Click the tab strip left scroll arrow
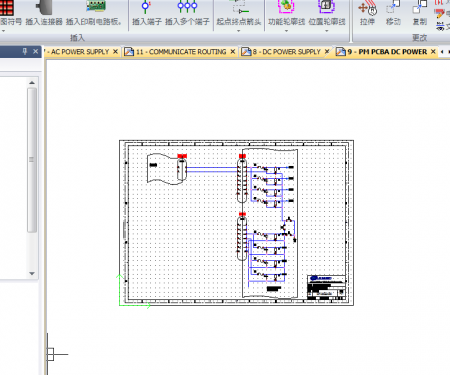This screenshot has height=375, width=450. 442,52
